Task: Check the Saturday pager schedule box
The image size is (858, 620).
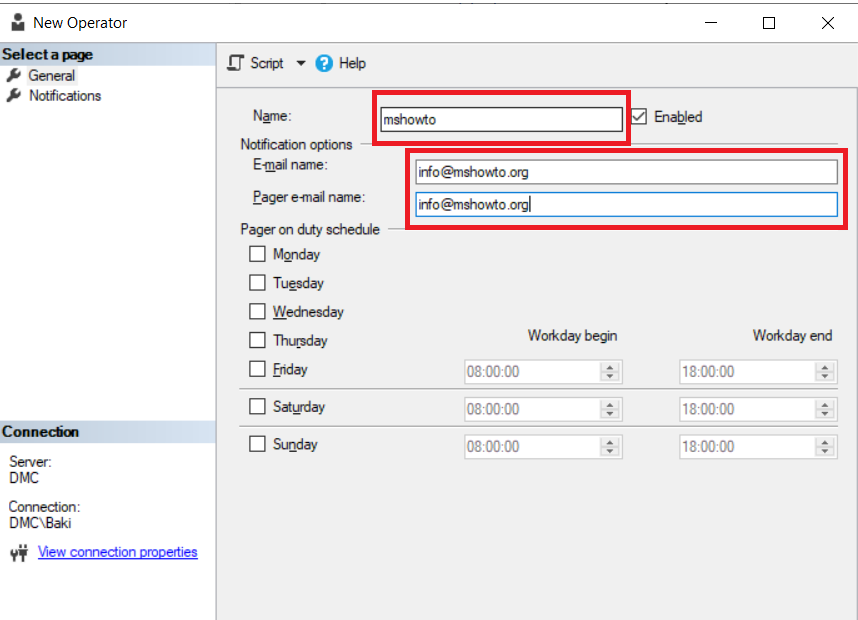Action: [257, 406]
